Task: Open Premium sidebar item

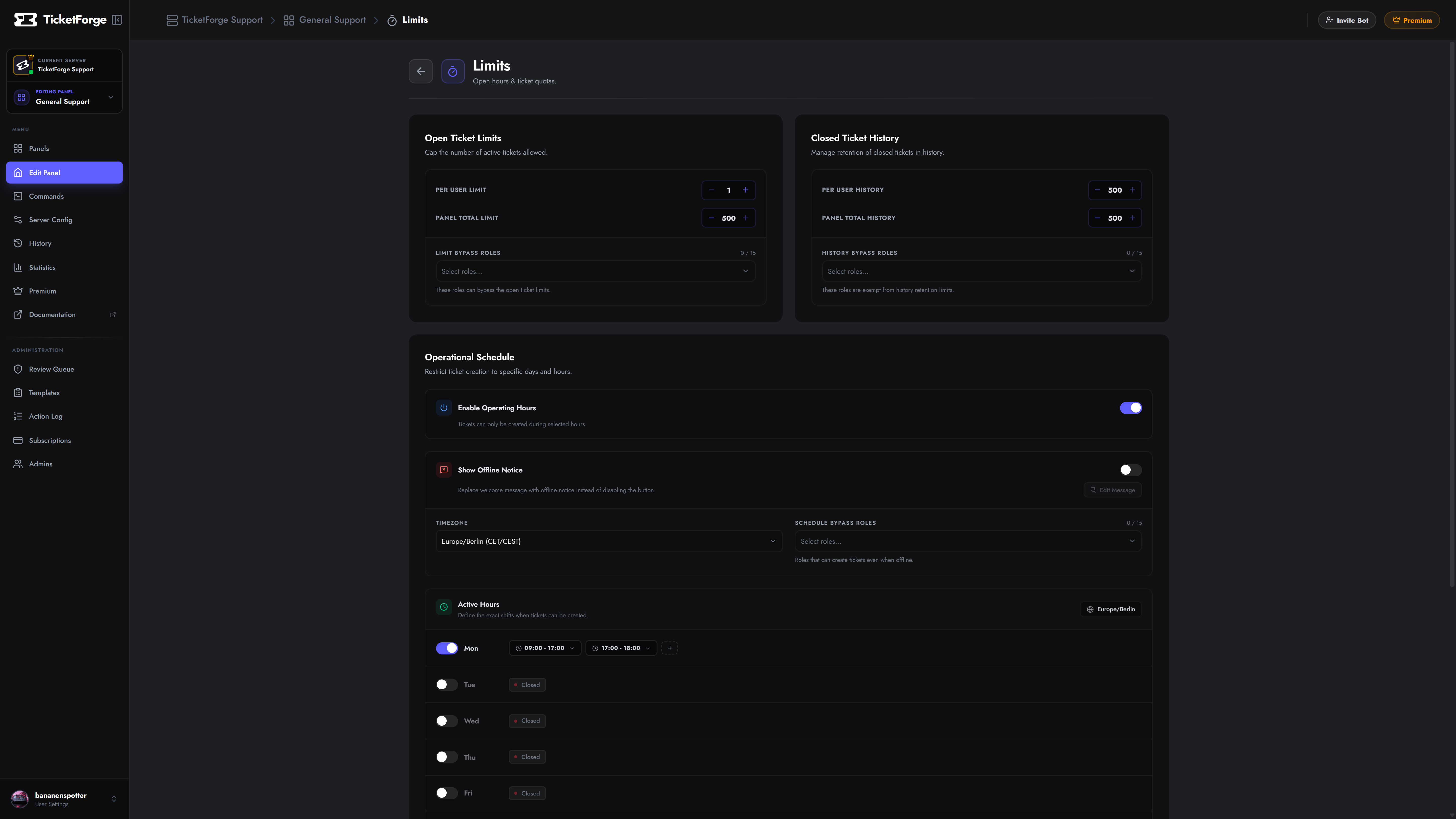Action: (x=64, y=291)
